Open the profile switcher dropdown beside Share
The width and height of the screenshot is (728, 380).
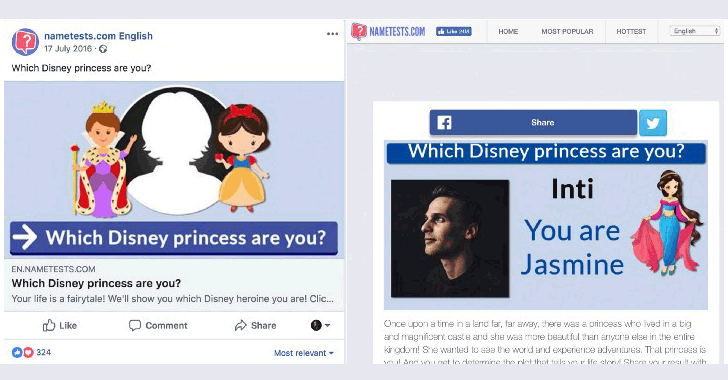320,325
